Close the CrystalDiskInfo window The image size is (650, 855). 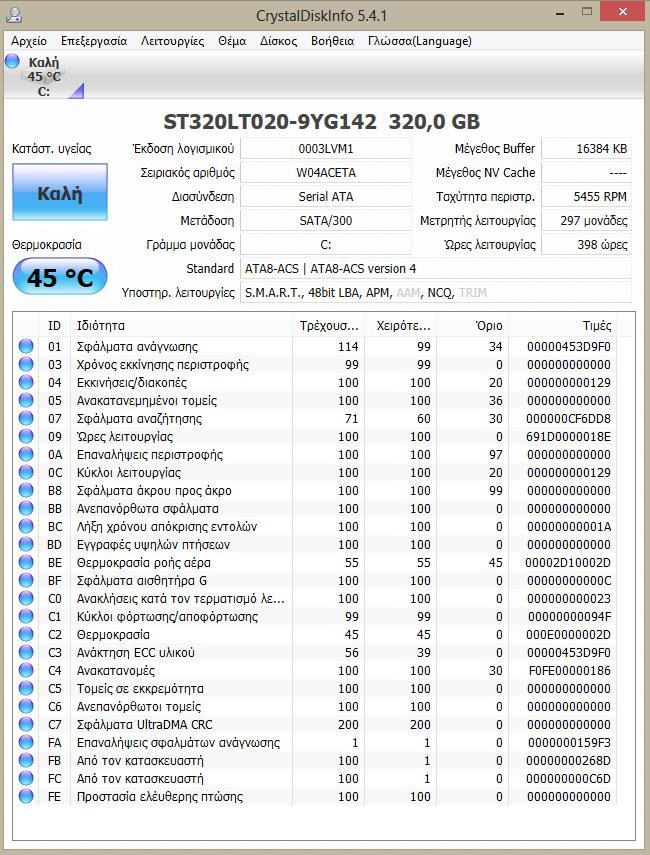point(623,11)
